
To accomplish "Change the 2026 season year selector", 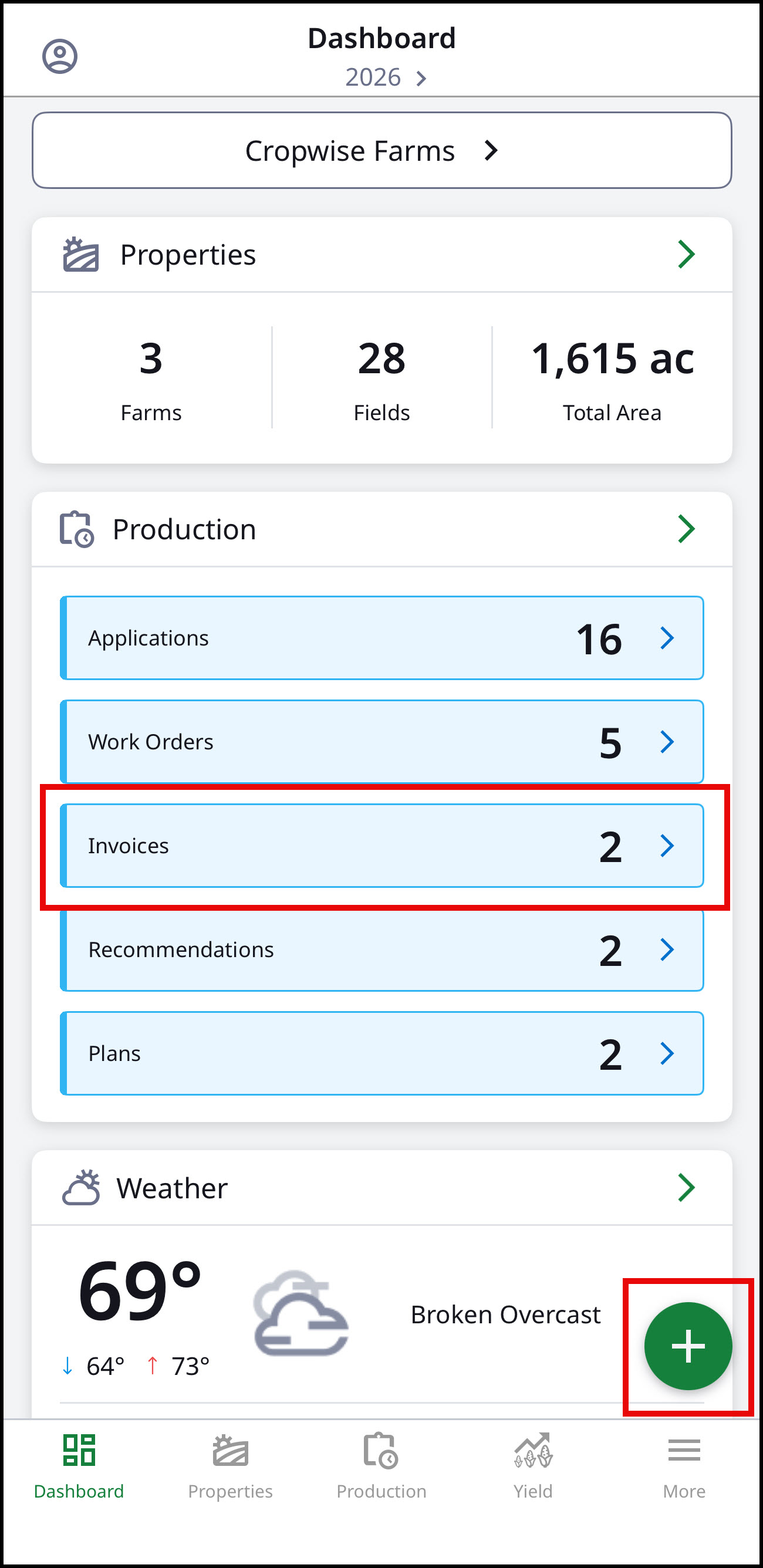I will coord(386,77).
